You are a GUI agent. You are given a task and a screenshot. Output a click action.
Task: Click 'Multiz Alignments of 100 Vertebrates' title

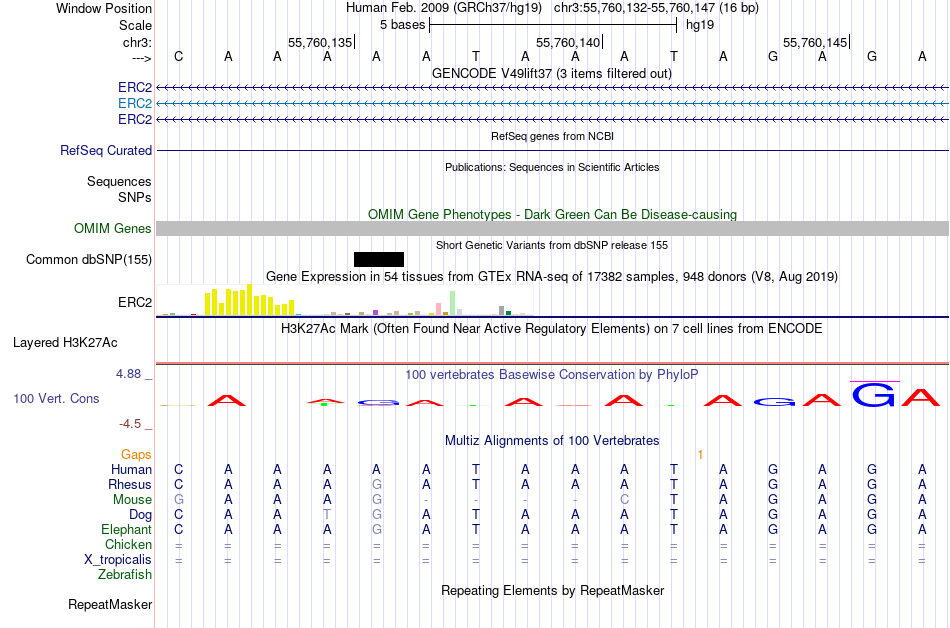[x=552, y=440]
